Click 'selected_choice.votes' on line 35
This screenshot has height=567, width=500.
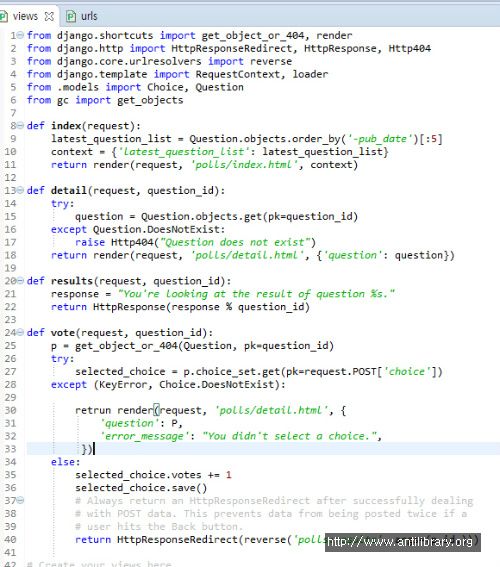tap(138, 475)
